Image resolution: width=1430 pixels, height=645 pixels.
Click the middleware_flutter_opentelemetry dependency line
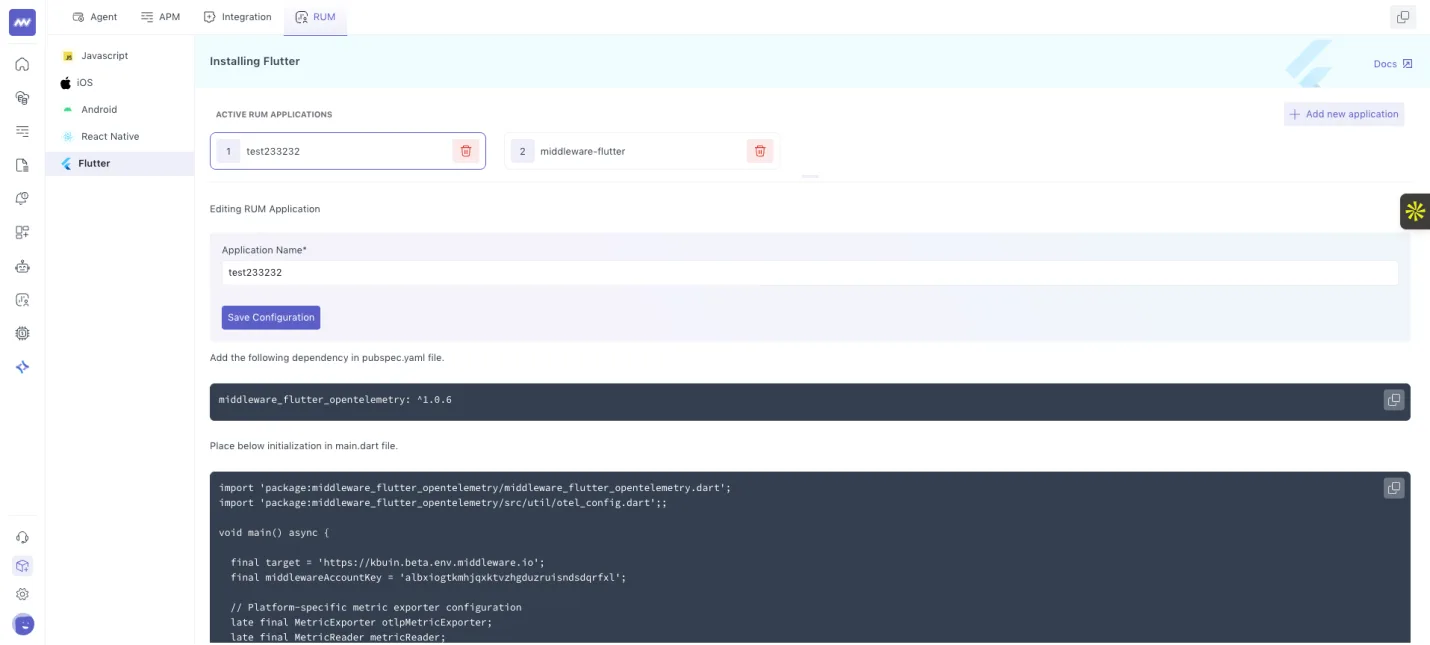[x=335, y=400]
